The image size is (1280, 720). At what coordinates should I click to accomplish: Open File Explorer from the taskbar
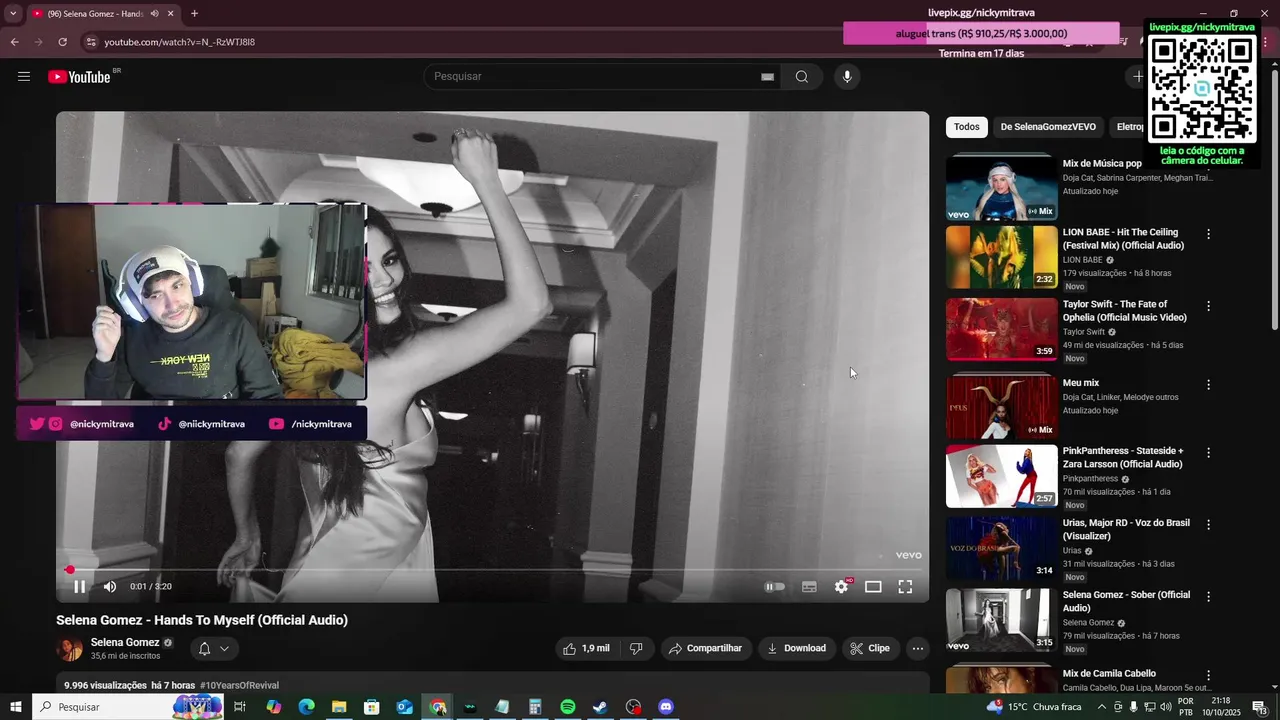339,707
